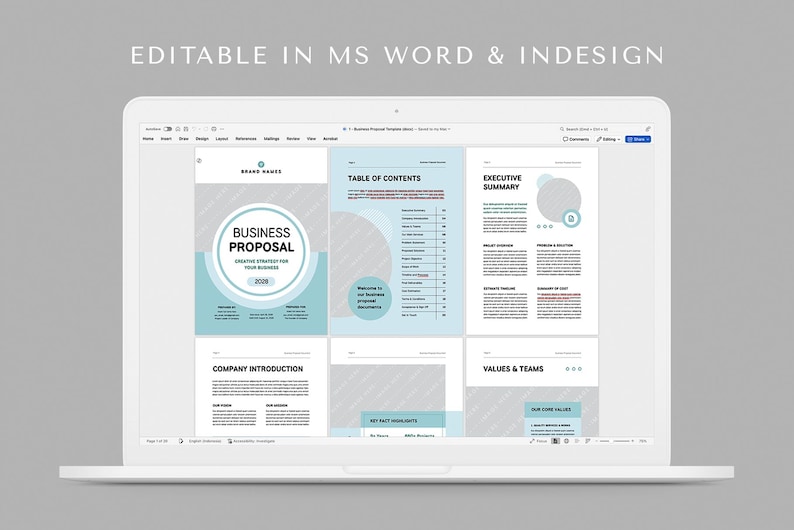Click the Brand Names logo on cover page

click(x=261, y=168)
